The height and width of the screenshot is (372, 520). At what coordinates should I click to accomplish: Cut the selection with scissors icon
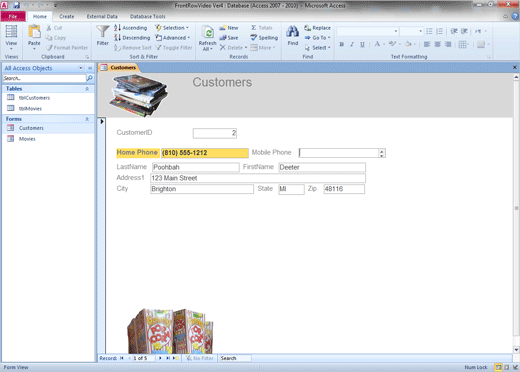tap(54, 28)
